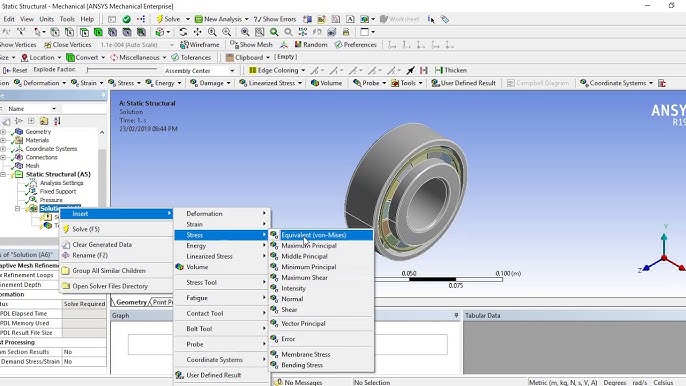The width and height of the screenshot is (686, 386).
Task: Click the tree sort icon
Action: click(x=57, y=121)
